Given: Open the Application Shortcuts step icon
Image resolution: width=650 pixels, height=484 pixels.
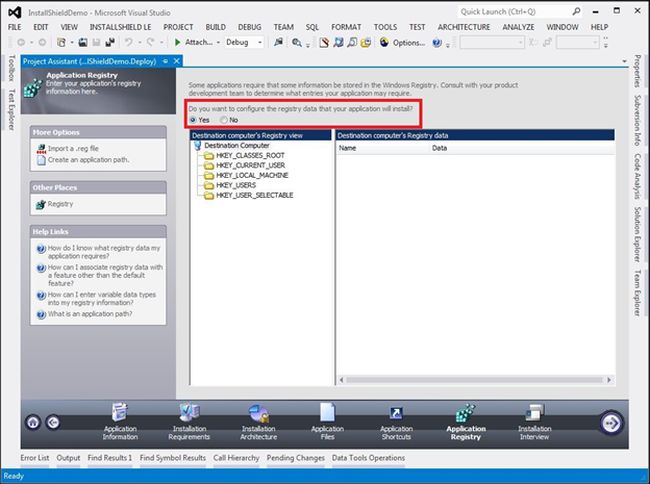Looking at the screenshot, I should [396, 413].
